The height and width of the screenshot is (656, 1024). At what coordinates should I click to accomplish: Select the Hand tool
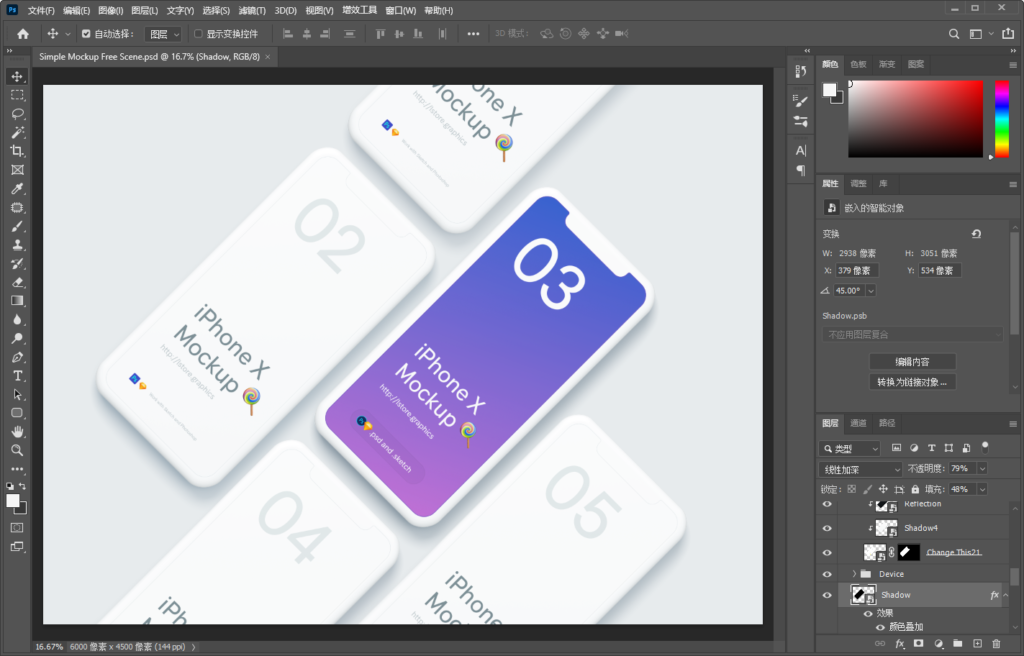coord(17,432)
